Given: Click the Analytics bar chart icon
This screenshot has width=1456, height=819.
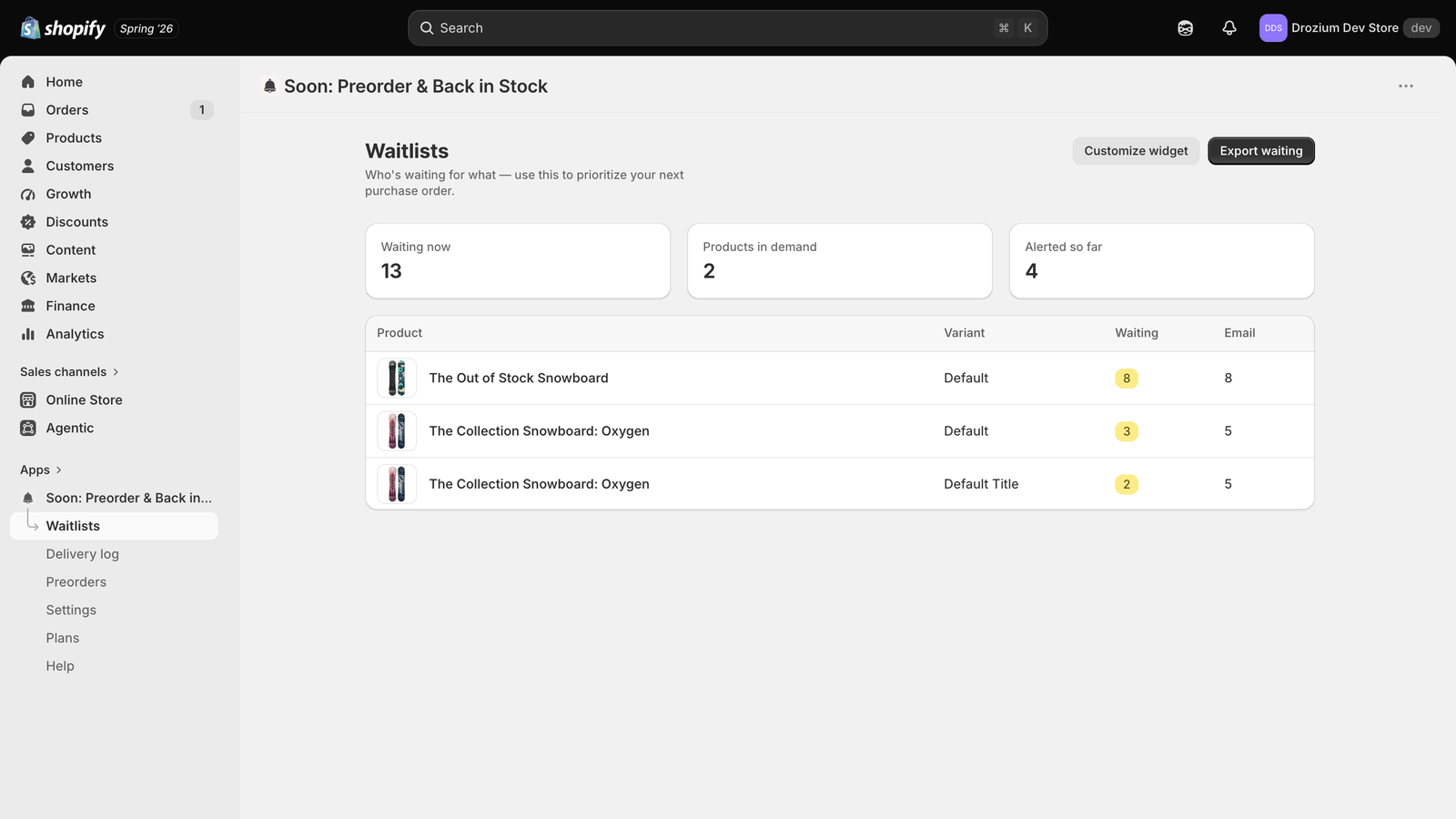Looking at the screenshot, I should click(28, 335).
